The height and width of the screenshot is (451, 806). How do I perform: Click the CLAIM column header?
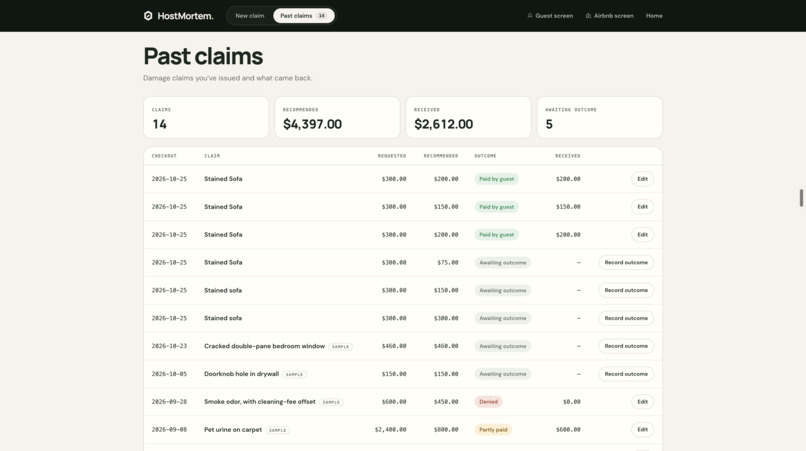click(212, 156)
